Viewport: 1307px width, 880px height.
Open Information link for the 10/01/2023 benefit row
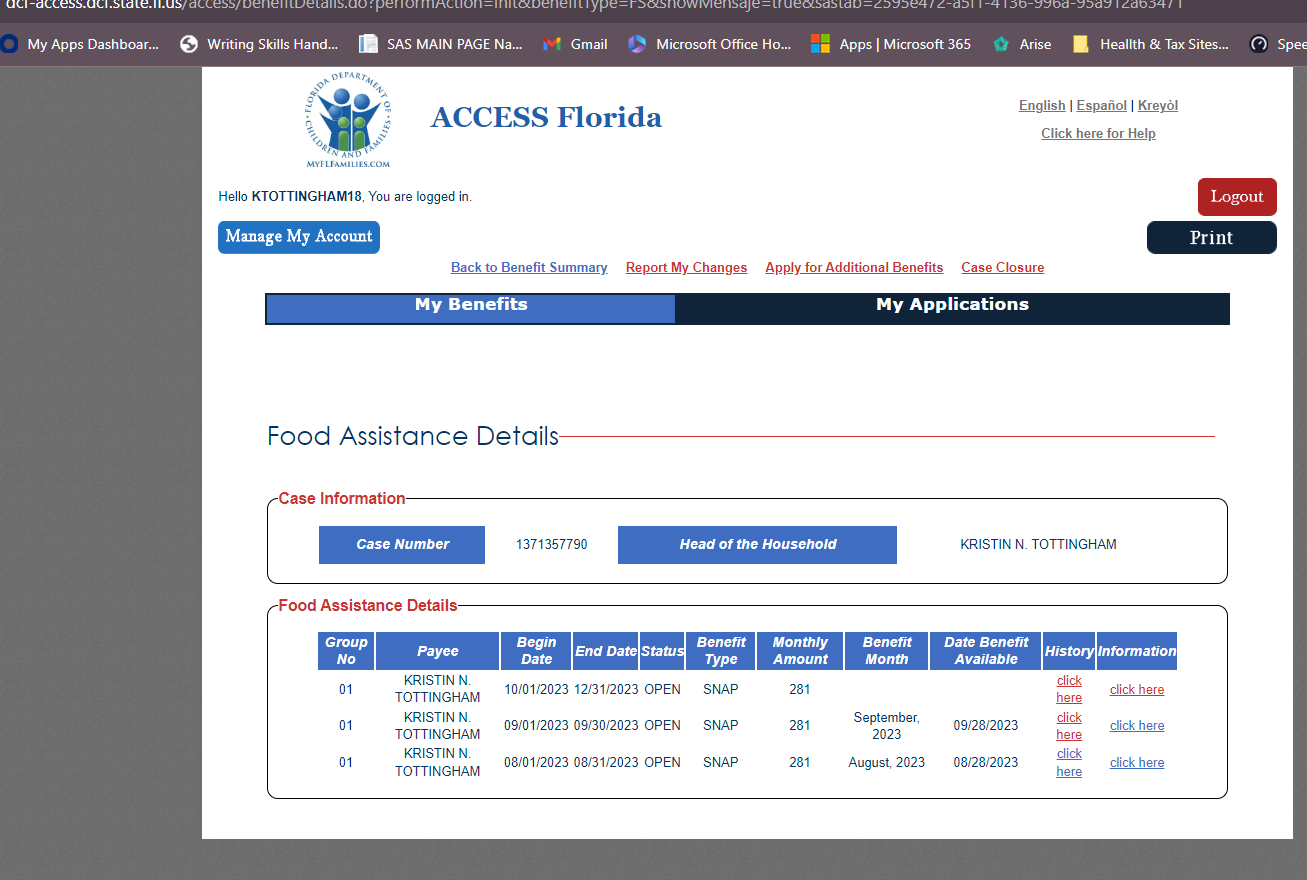(1137, 690)
